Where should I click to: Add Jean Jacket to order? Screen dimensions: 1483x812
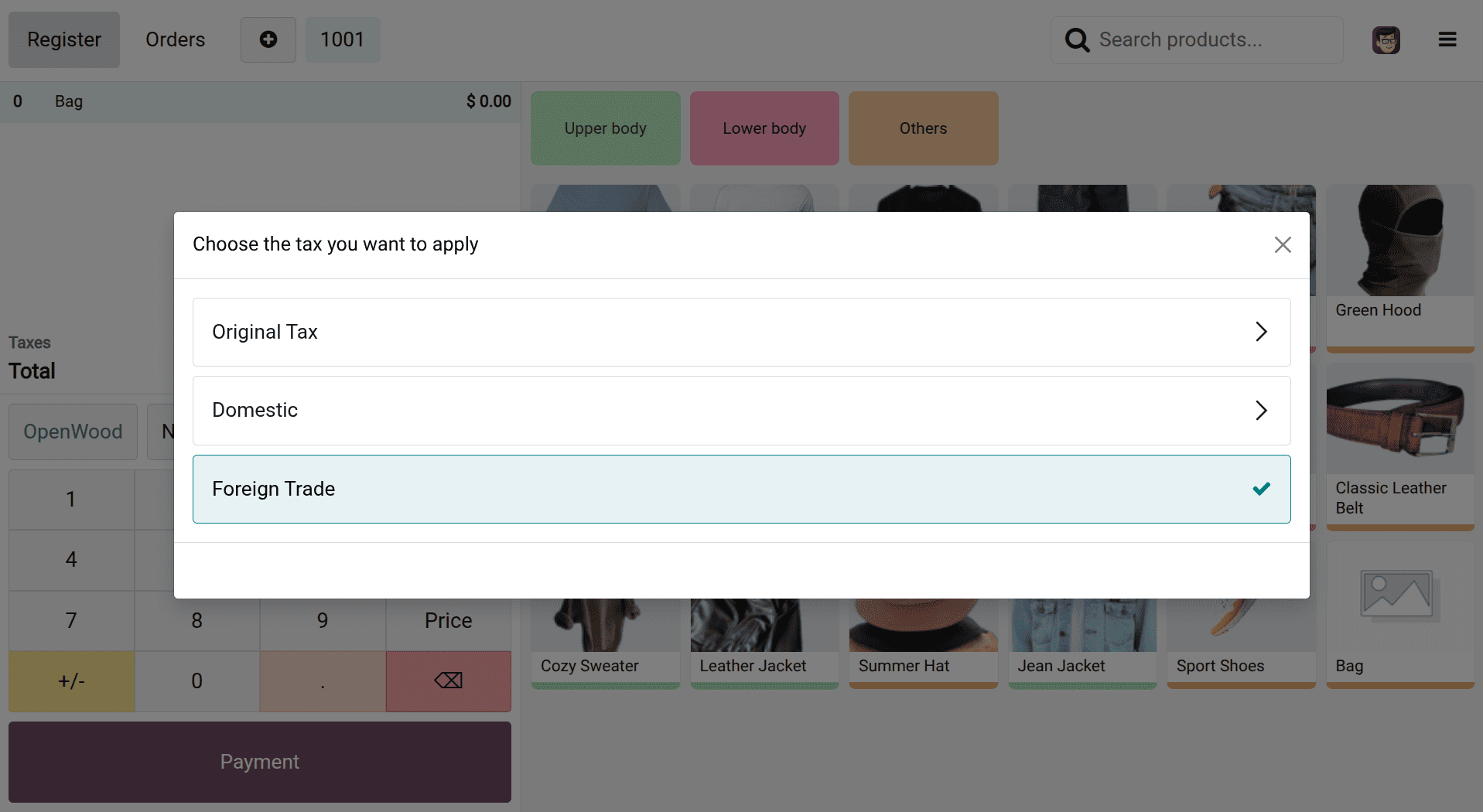click(1082, 643)
